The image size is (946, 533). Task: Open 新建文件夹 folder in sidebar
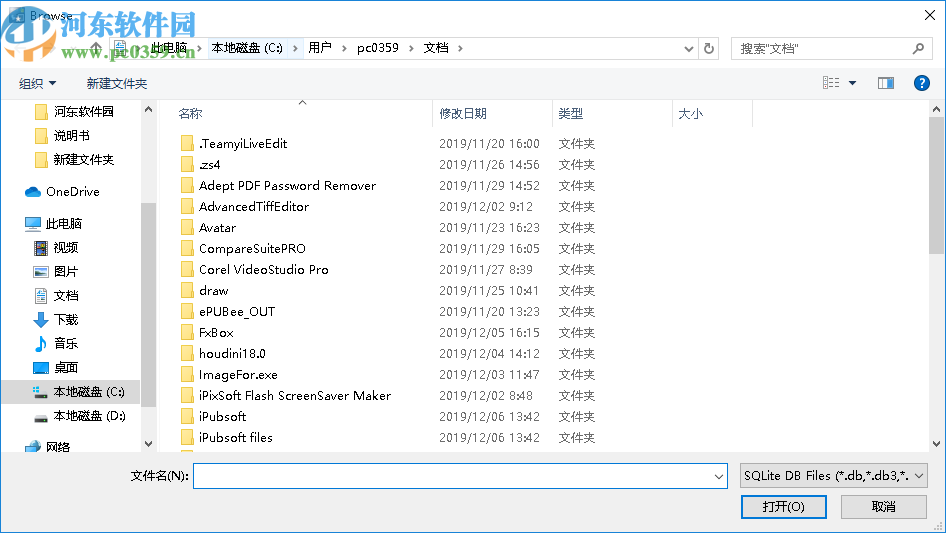click(x=74, y=160)
